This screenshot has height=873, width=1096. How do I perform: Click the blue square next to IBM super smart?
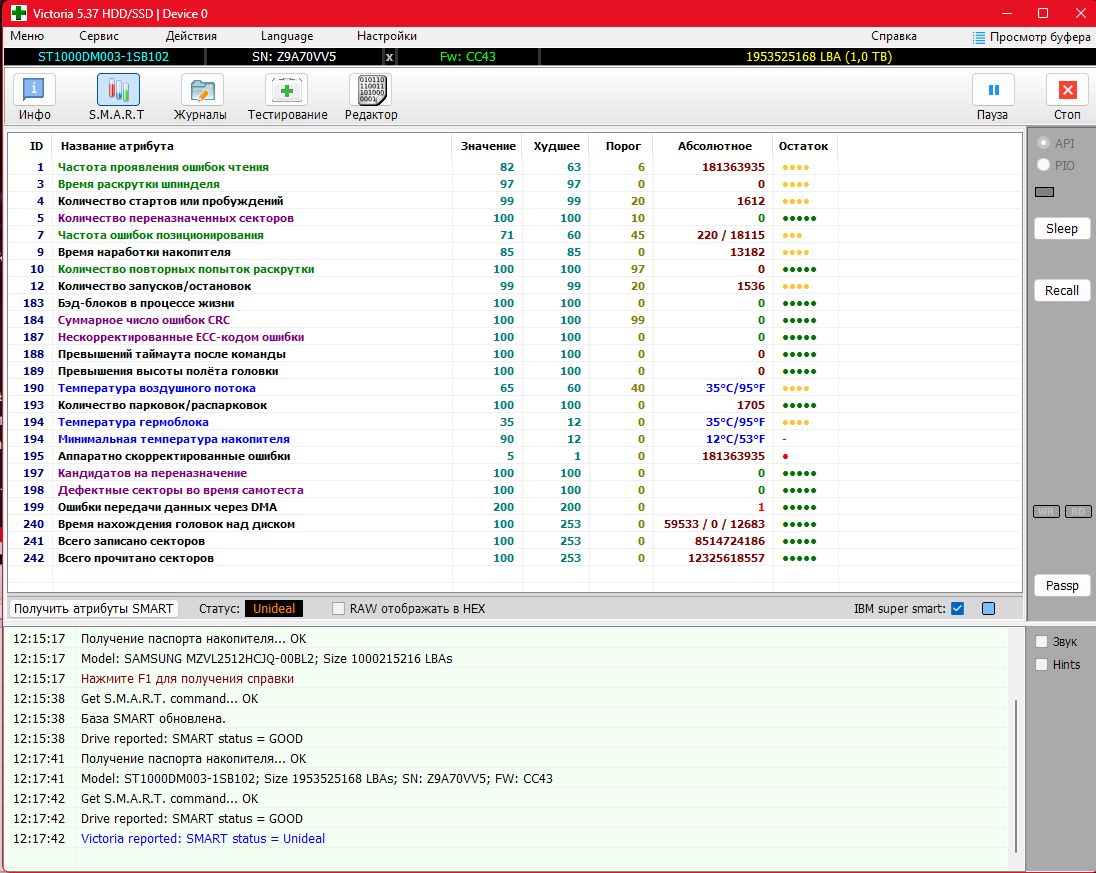click(989, 608)
